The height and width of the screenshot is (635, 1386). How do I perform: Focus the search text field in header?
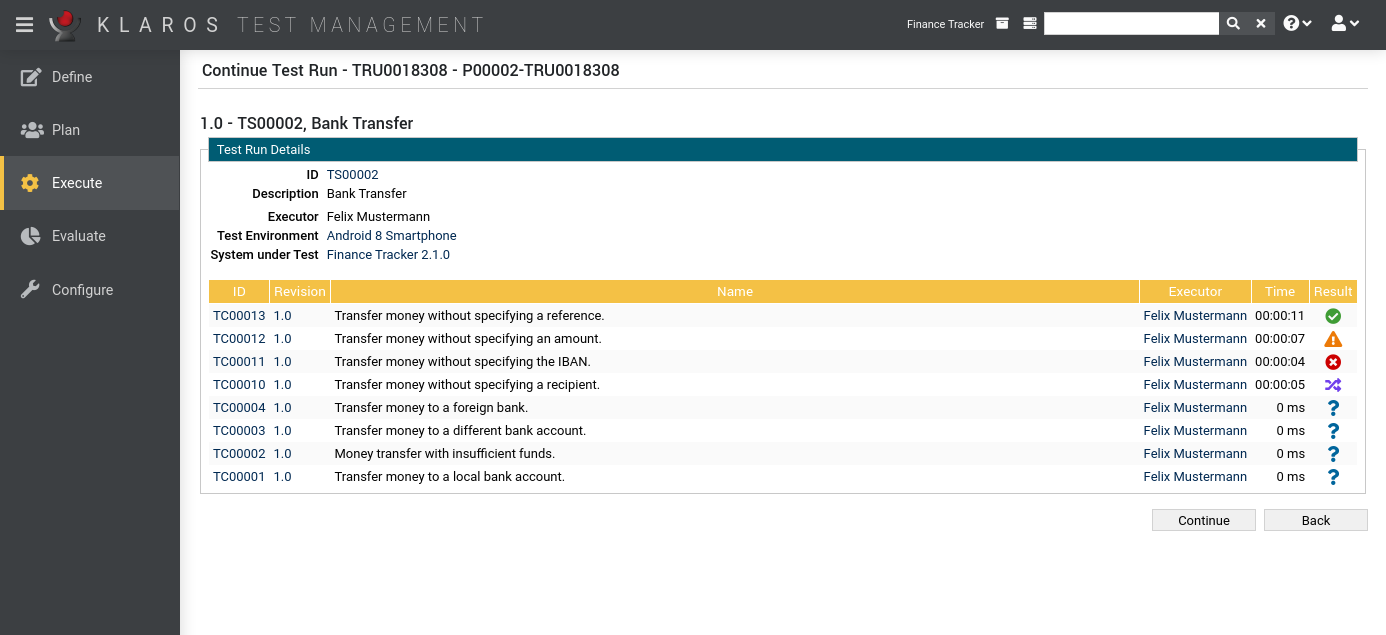(1131, 24)
